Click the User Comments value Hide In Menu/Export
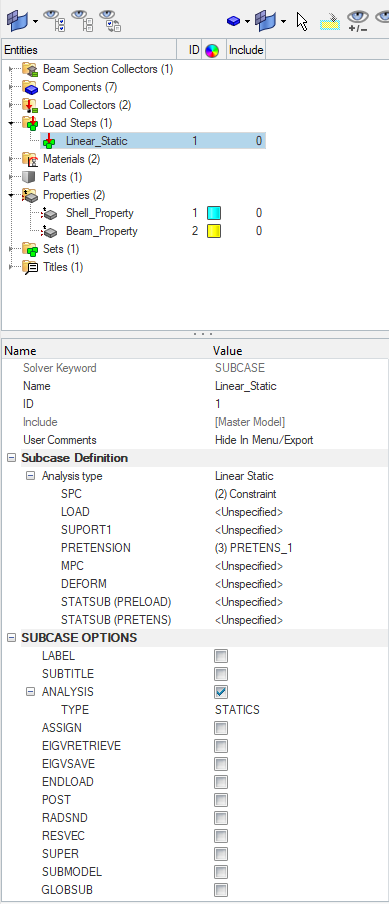This screenshot has width=389, height=904. (264, 440)
